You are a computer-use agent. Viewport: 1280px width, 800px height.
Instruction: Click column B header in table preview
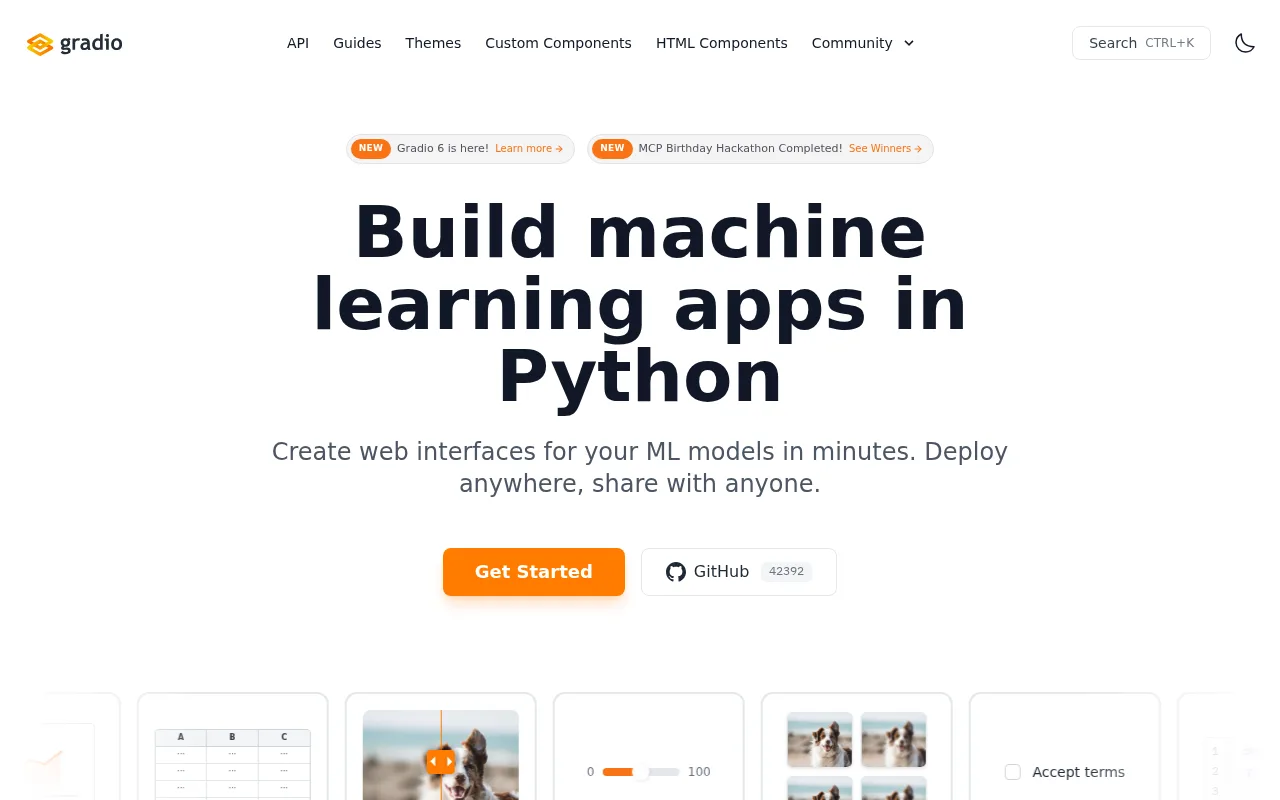click(x=232, y=737)
